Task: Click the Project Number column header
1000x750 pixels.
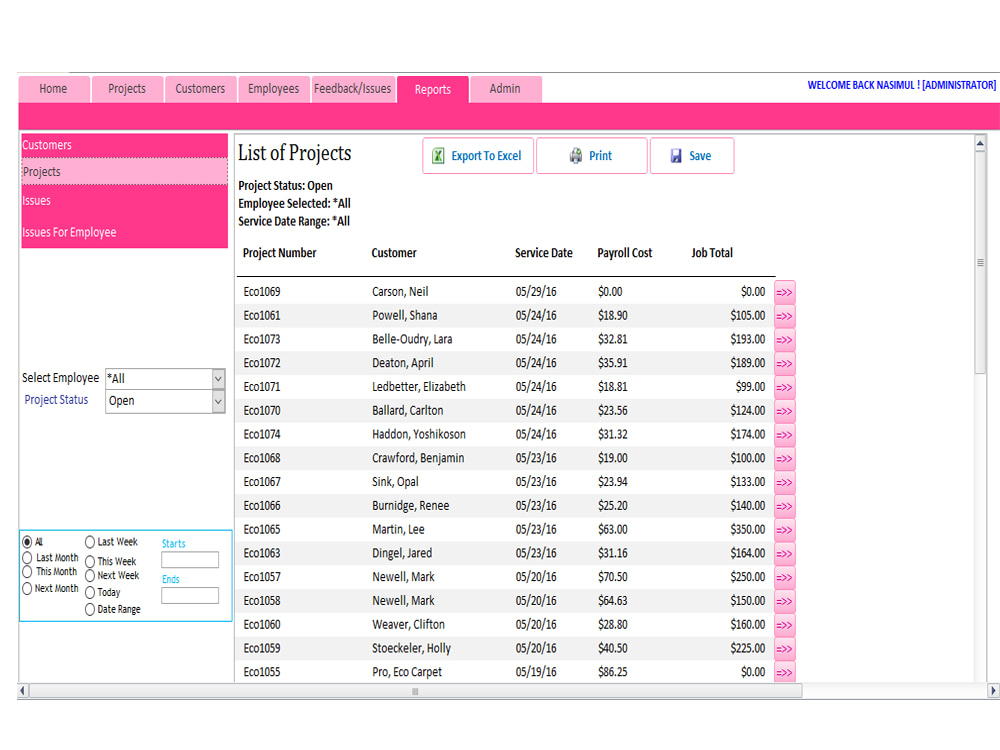Action: [x=279, y=253]
